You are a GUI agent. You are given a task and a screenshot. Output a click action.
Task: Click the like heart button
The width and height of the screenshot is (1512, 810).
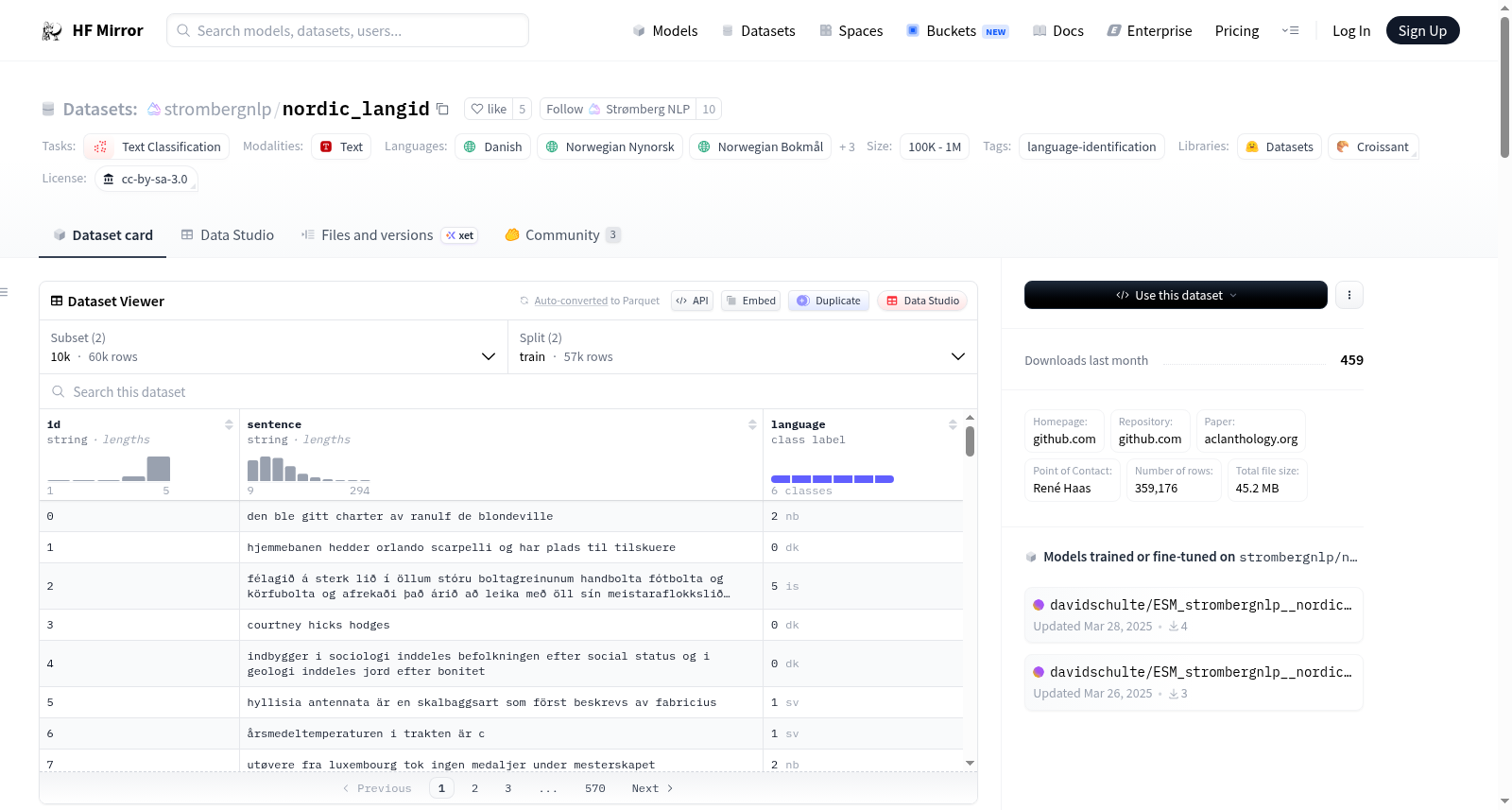[x=489, y=109]
